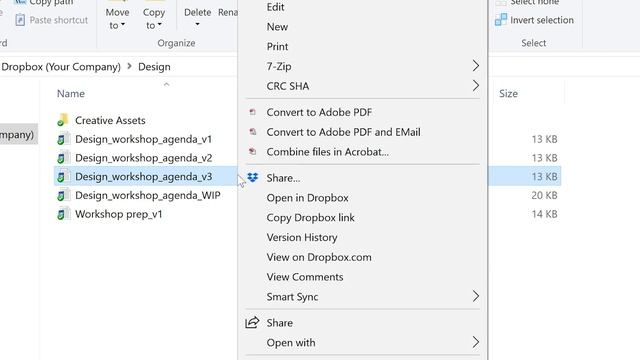Viewport: 640px width, 360px height.
Task: Choose Print in the context menu
Action: click(x=277, y=47)
